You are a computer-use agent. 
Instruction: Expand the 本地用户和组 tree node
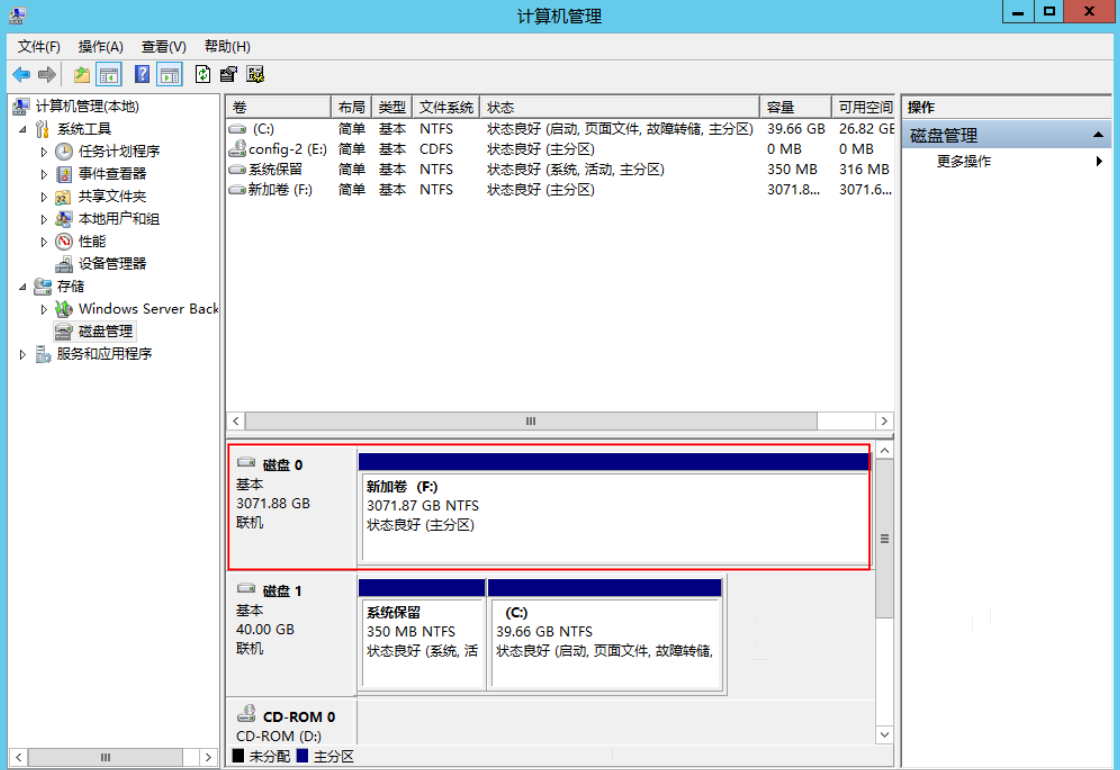click(x=44, y=219)
